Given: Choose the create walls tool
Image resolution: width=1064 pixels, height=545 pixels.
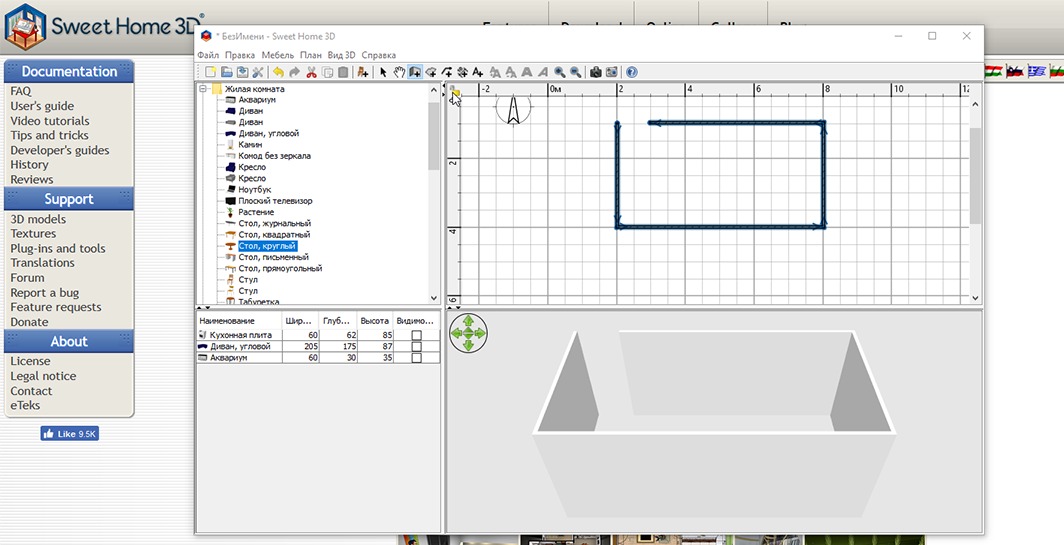Looking at the screenshot, I should [x=415, y=72].
